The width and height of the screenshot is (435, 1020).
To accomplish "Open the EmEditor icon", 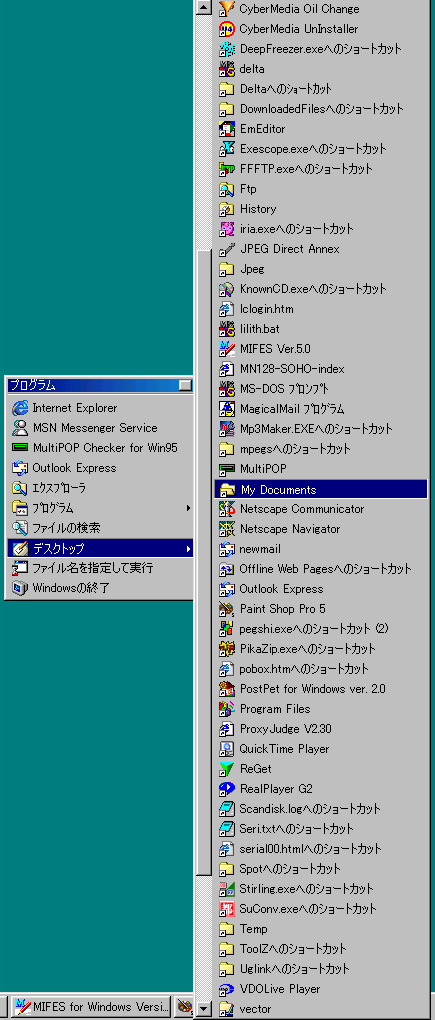I will pos(226,129).
